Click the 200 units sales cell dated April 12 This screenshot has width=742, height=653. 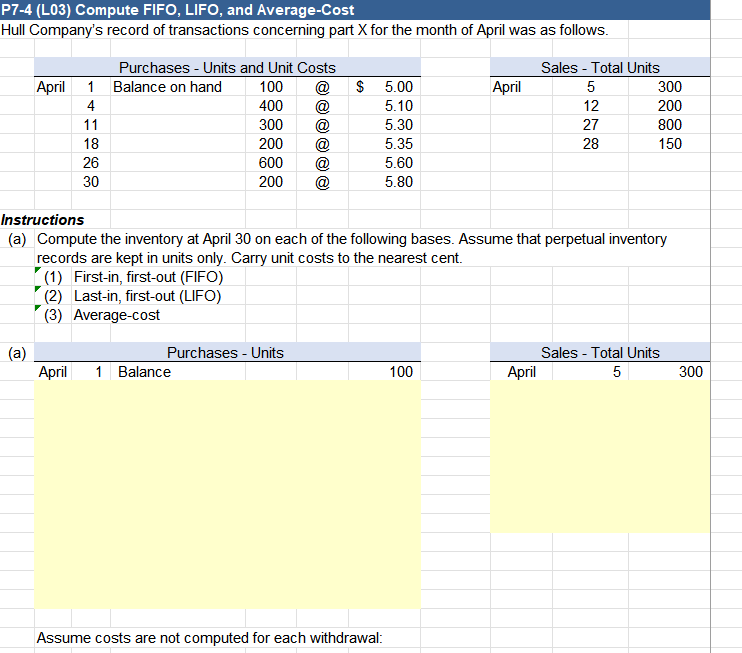[x=670, y=106]
